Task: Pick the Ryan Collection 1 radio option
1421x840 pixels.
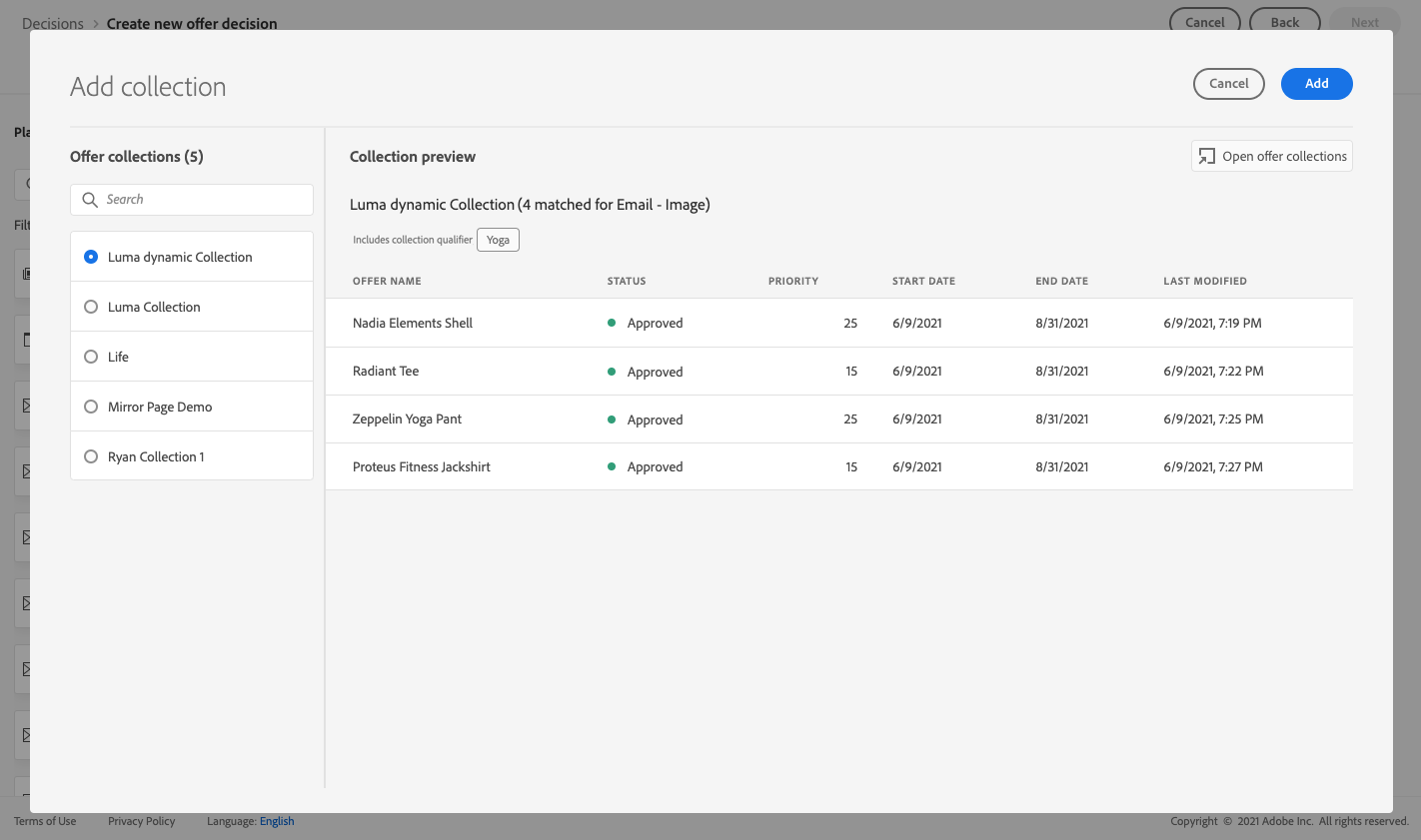Action: [x=91, y=456]
